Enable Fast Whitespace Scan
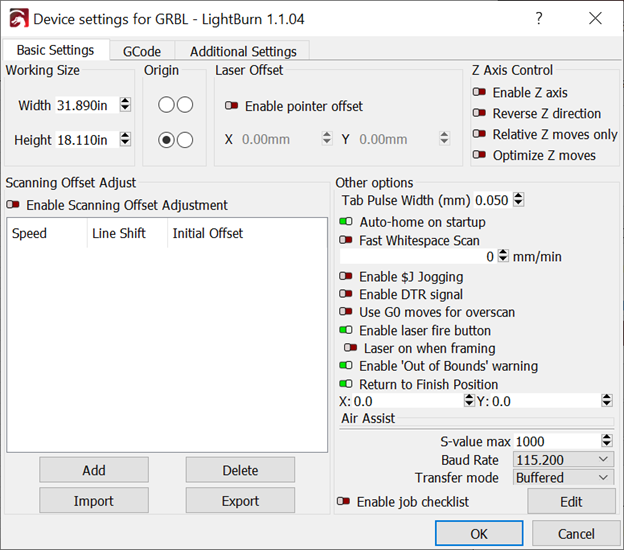This screenshot has width=624, height=550. pyautogui.click(x=346, y=240)
